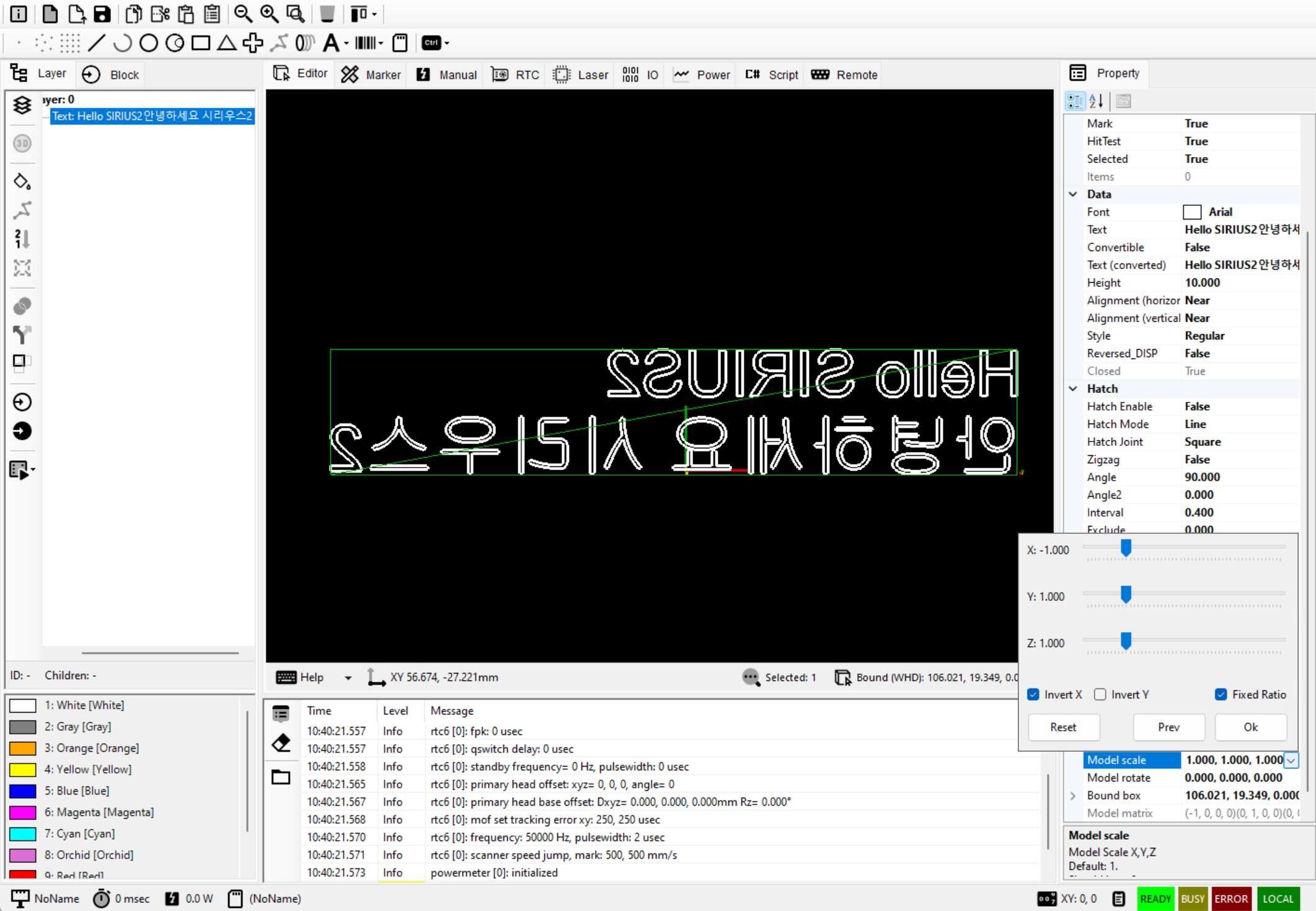
Task: Select the Triangle shape tool
Action: 226,43
